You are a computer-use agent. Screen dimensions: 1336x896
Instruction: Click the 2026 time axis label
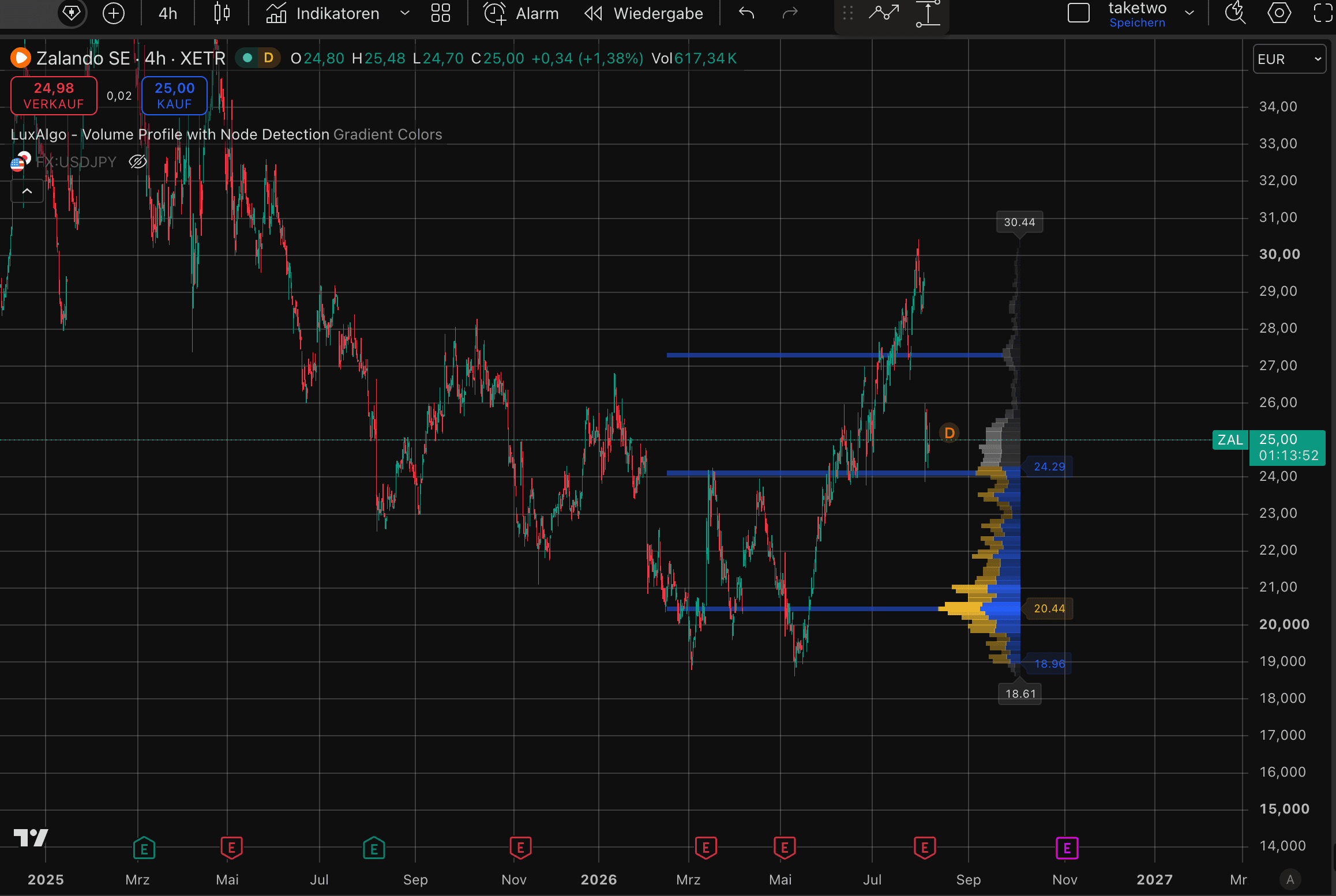(599, 879)
